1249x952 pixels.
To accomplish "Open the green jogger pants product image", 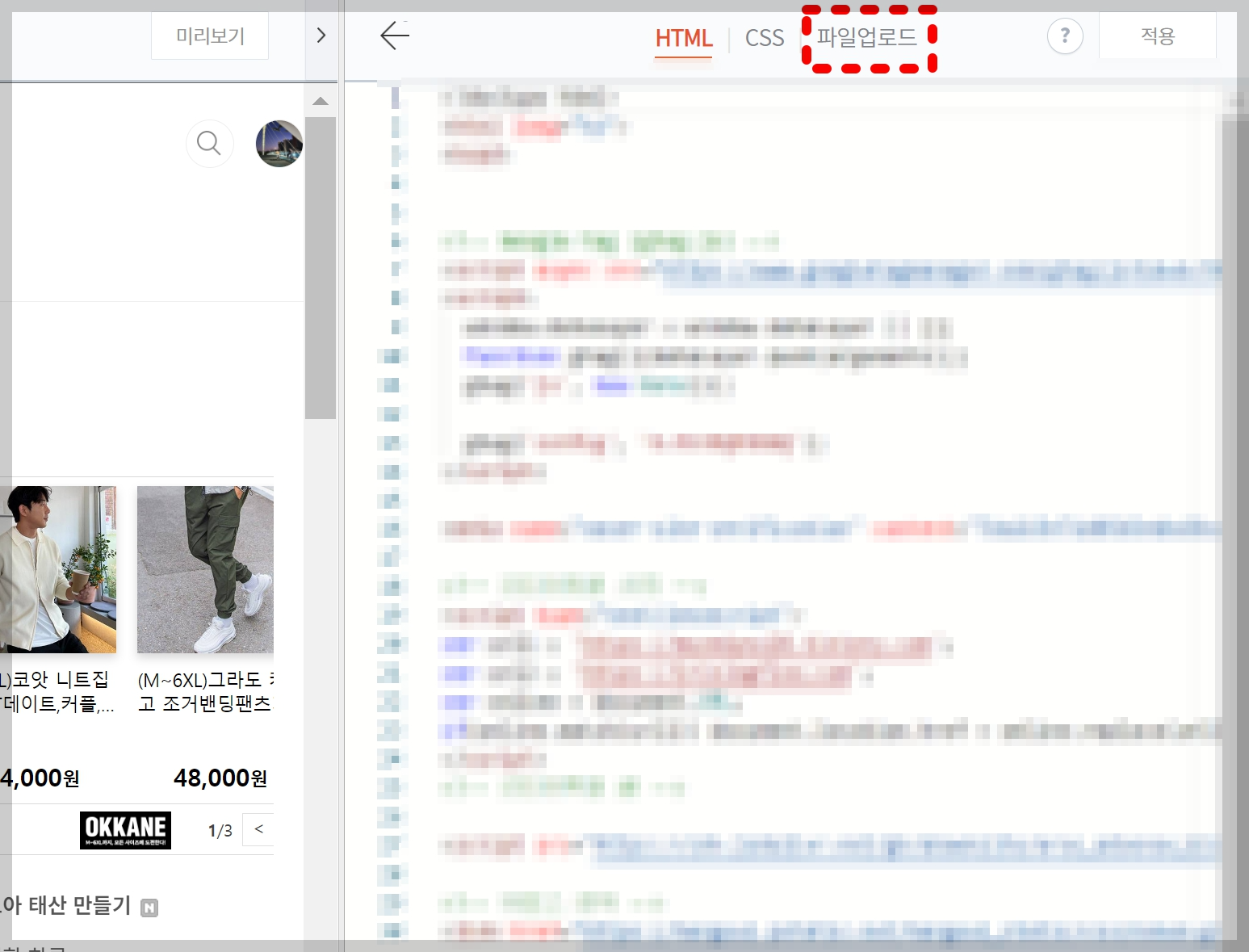I will coord(205,569).
